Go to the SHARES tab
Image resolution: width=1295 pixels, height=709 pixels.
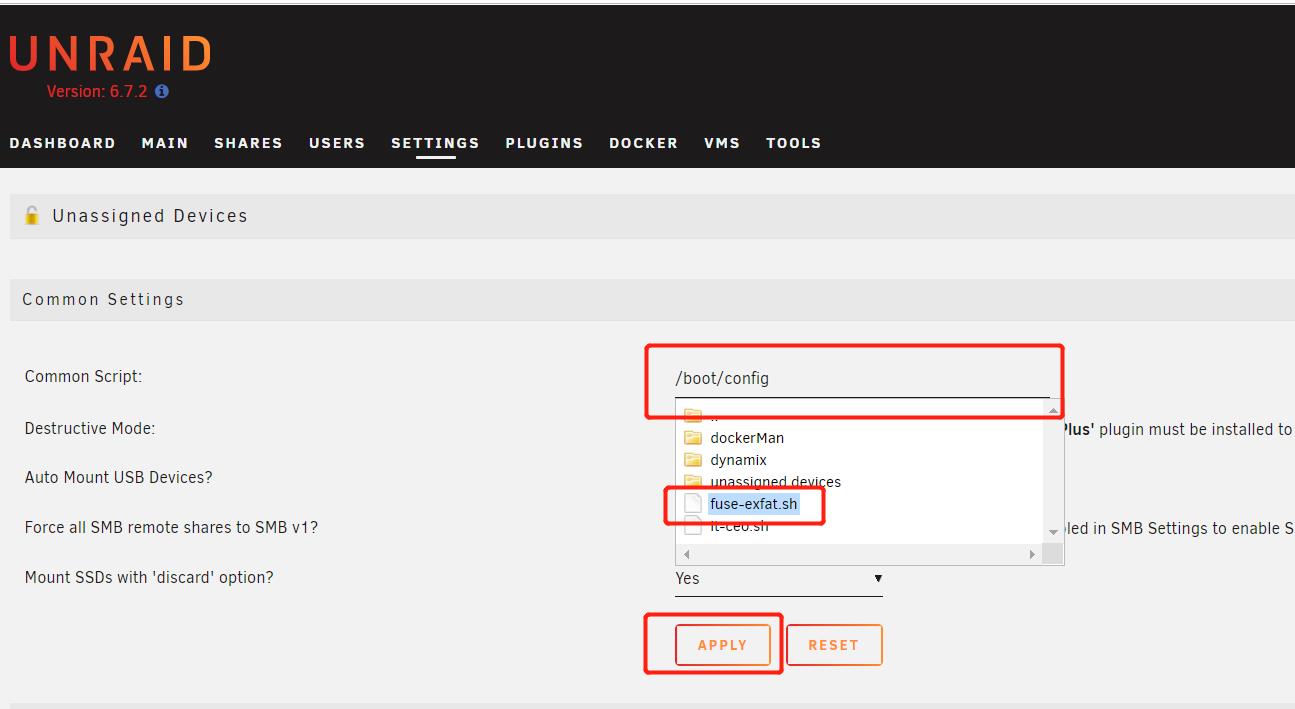248,143
